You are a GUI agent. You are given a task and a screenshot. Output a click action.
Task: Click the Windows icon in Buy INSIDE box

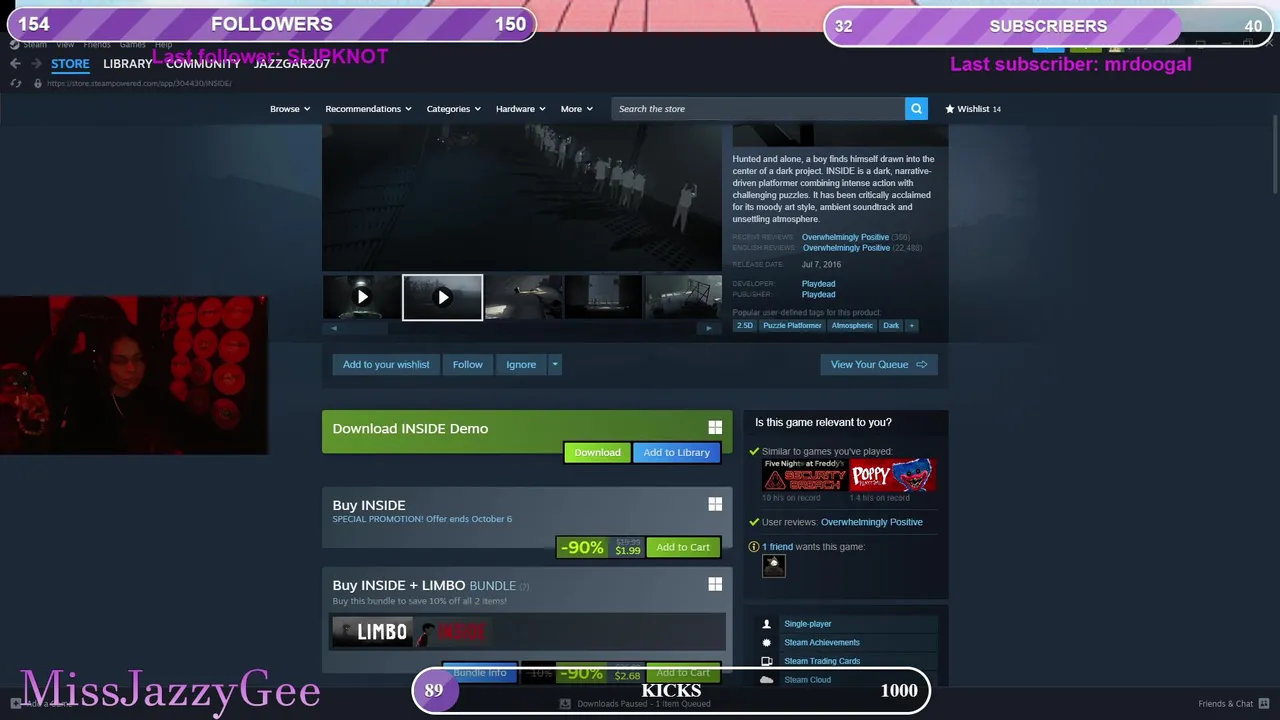715,505
